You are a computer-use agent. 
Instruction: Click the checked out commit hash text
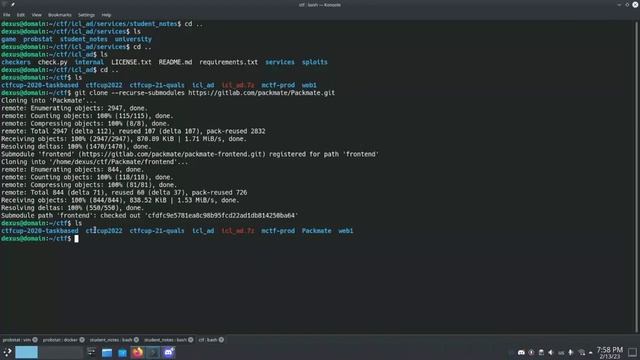click(221, 215)
